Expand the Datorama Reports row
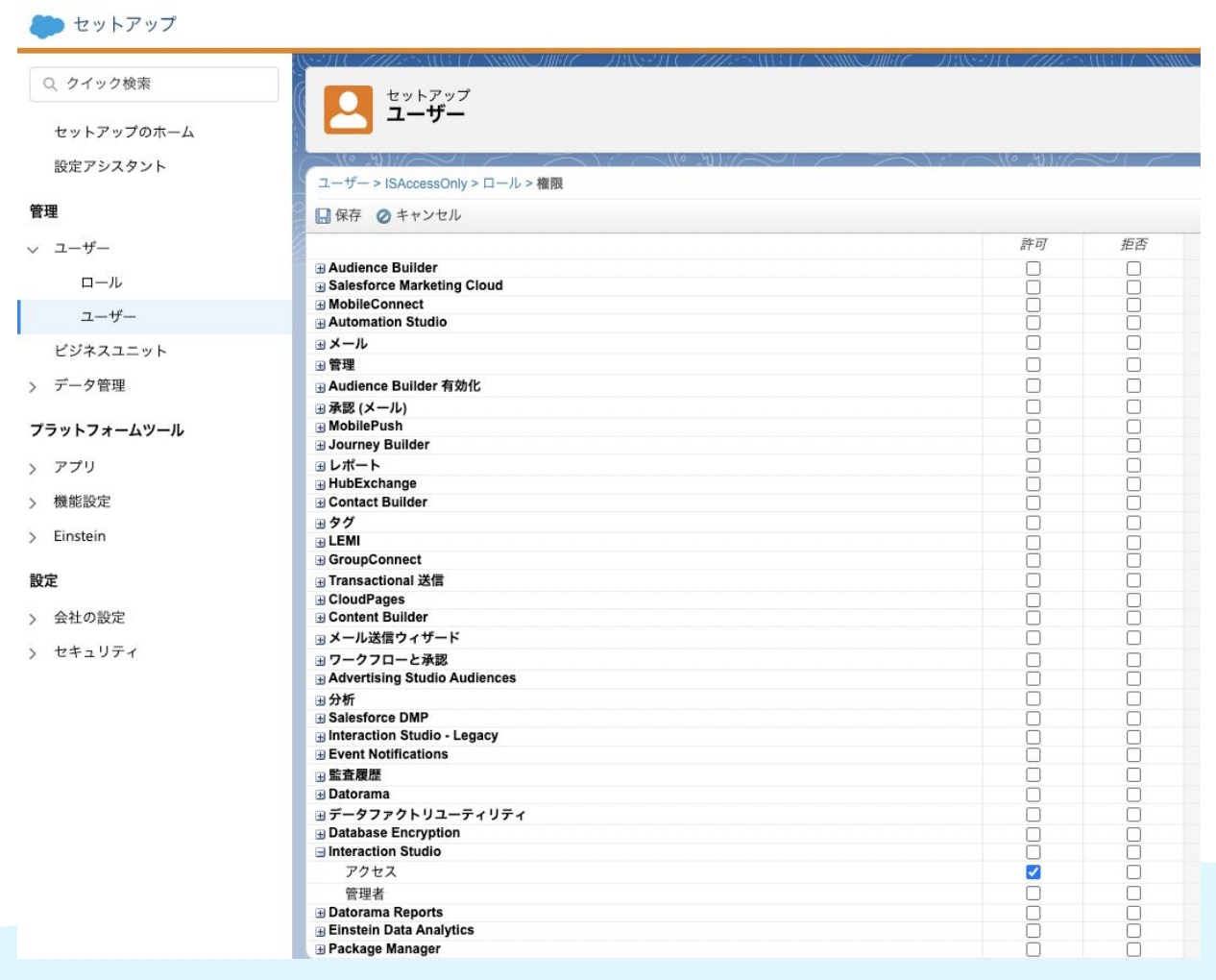The height and width of the screenshot is (980, 1216). click(320, 914)
